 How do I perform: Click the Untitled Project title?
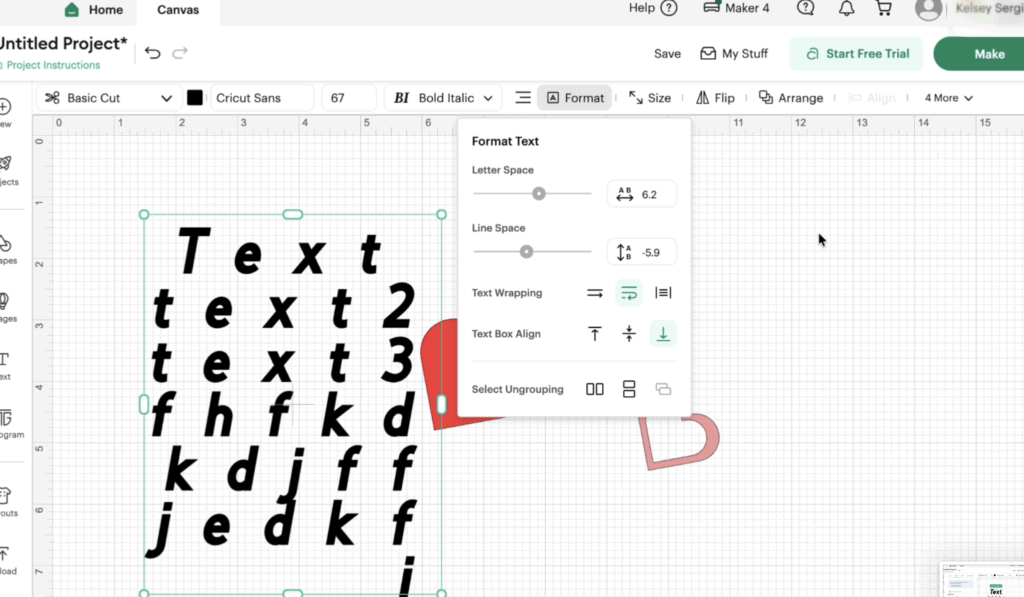pos(63,44)
